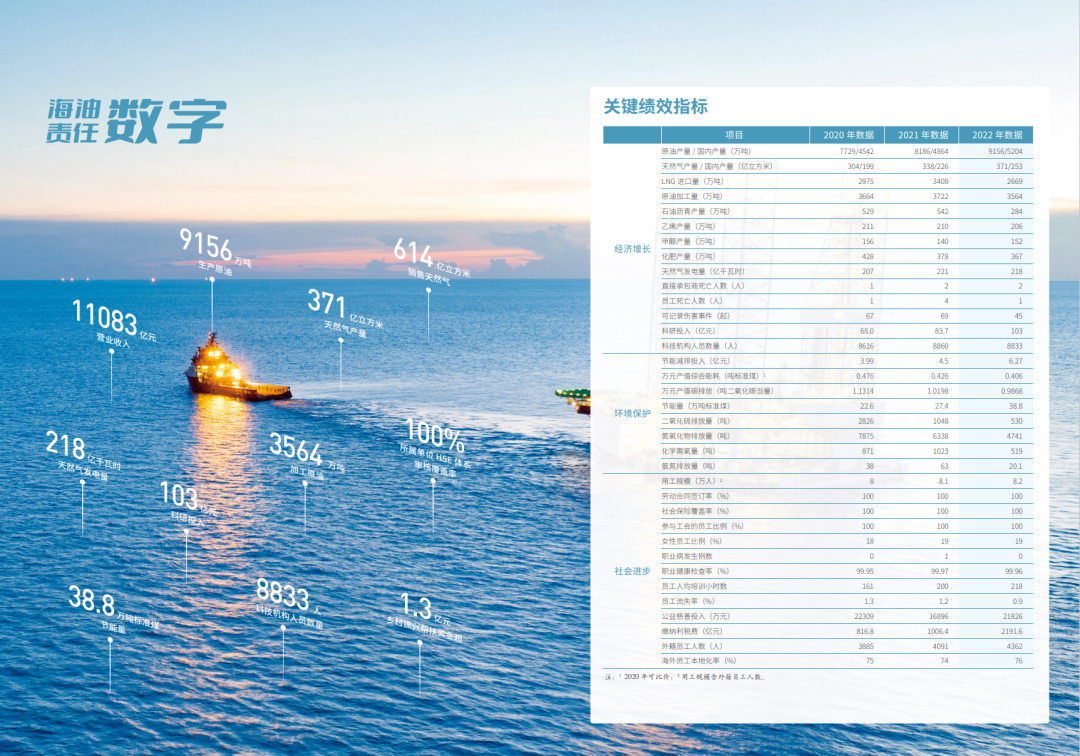Click the table value '9156/5204'
The width and height of the screenshot is (1080, 756).
1006,151
